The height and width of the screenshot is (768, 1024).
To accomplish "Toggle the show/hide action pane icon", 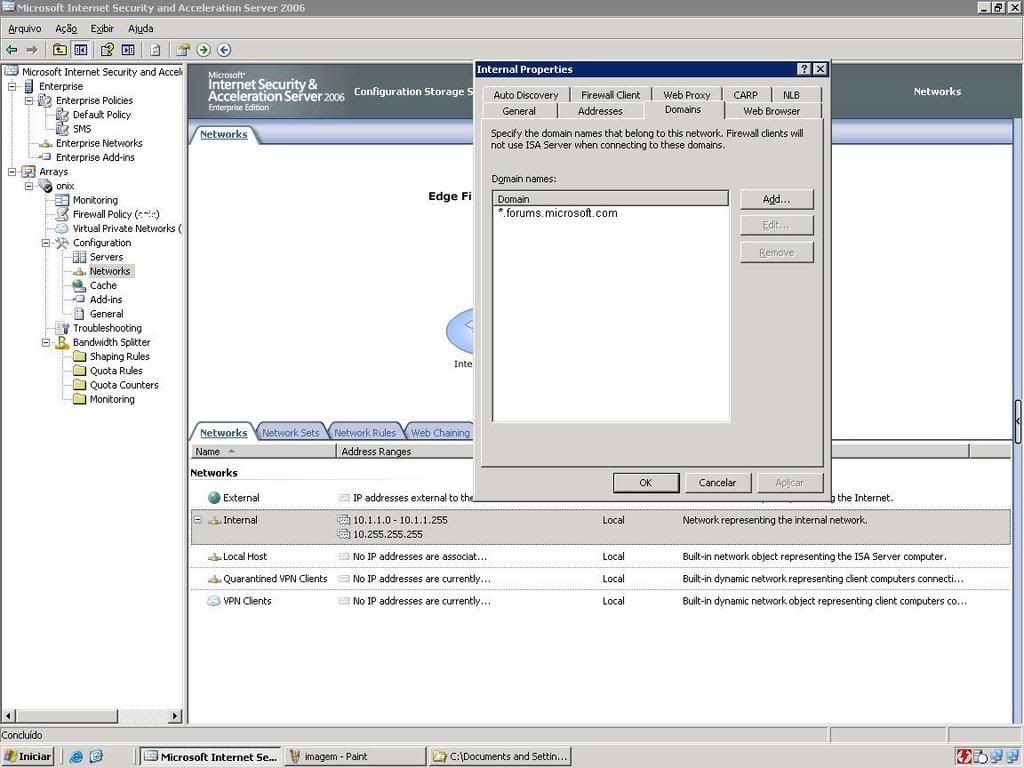I will pyautogui.click(x=128, y=50).
